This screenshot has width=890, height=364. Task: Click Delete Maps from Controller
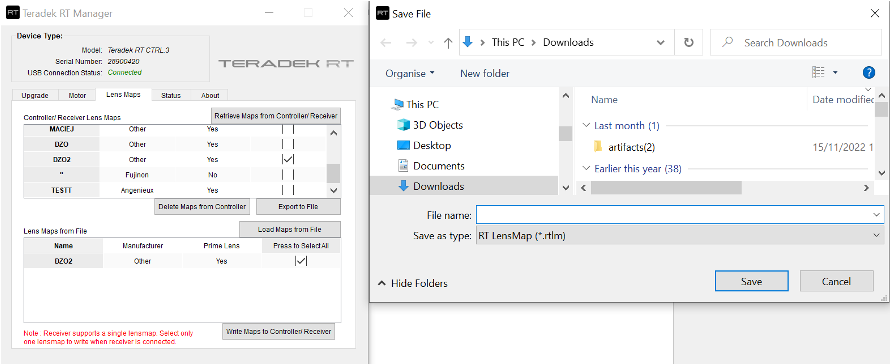[x=202, y=207]
